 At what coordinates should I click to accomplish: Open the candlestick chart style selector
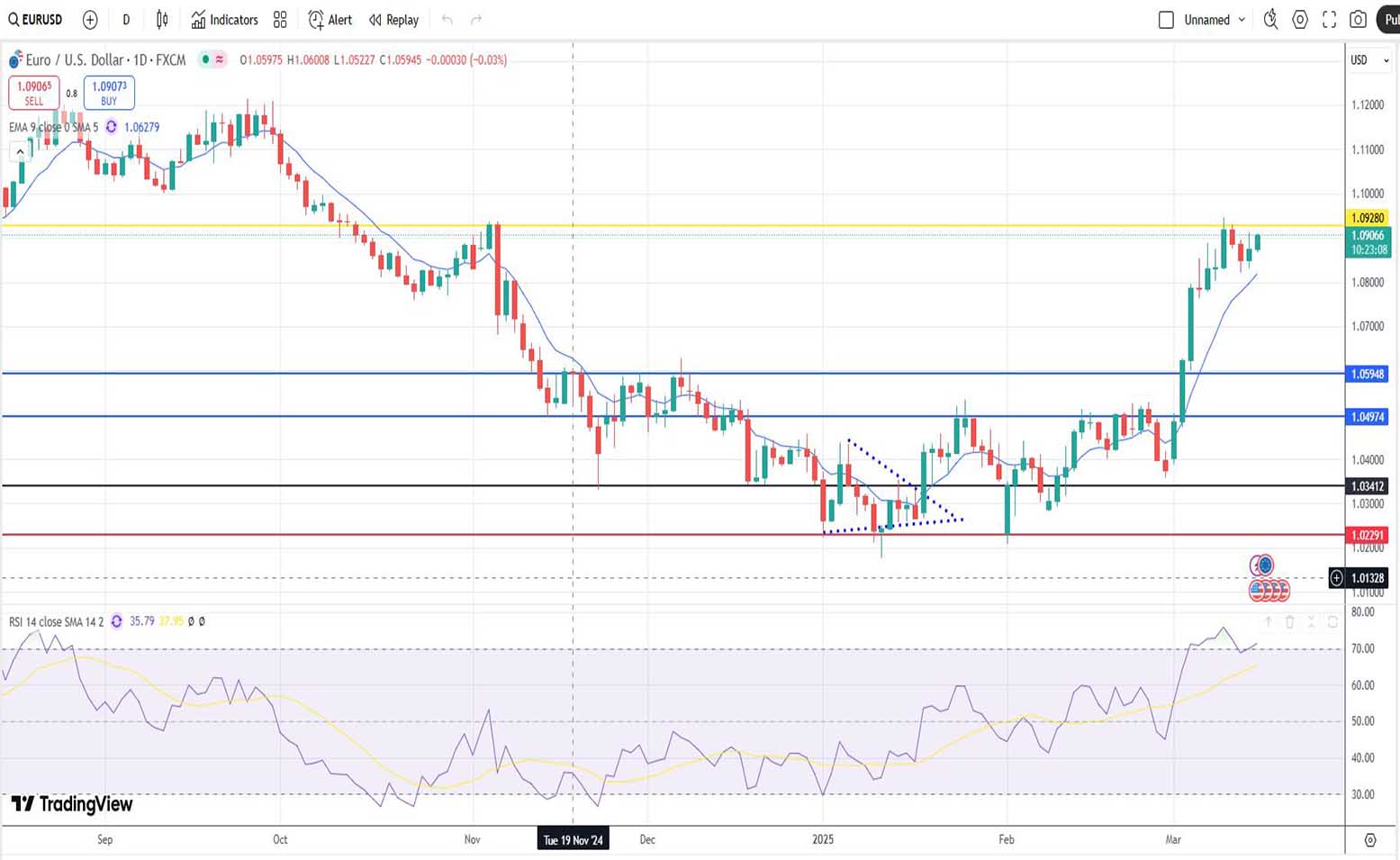tap(162, 20)
